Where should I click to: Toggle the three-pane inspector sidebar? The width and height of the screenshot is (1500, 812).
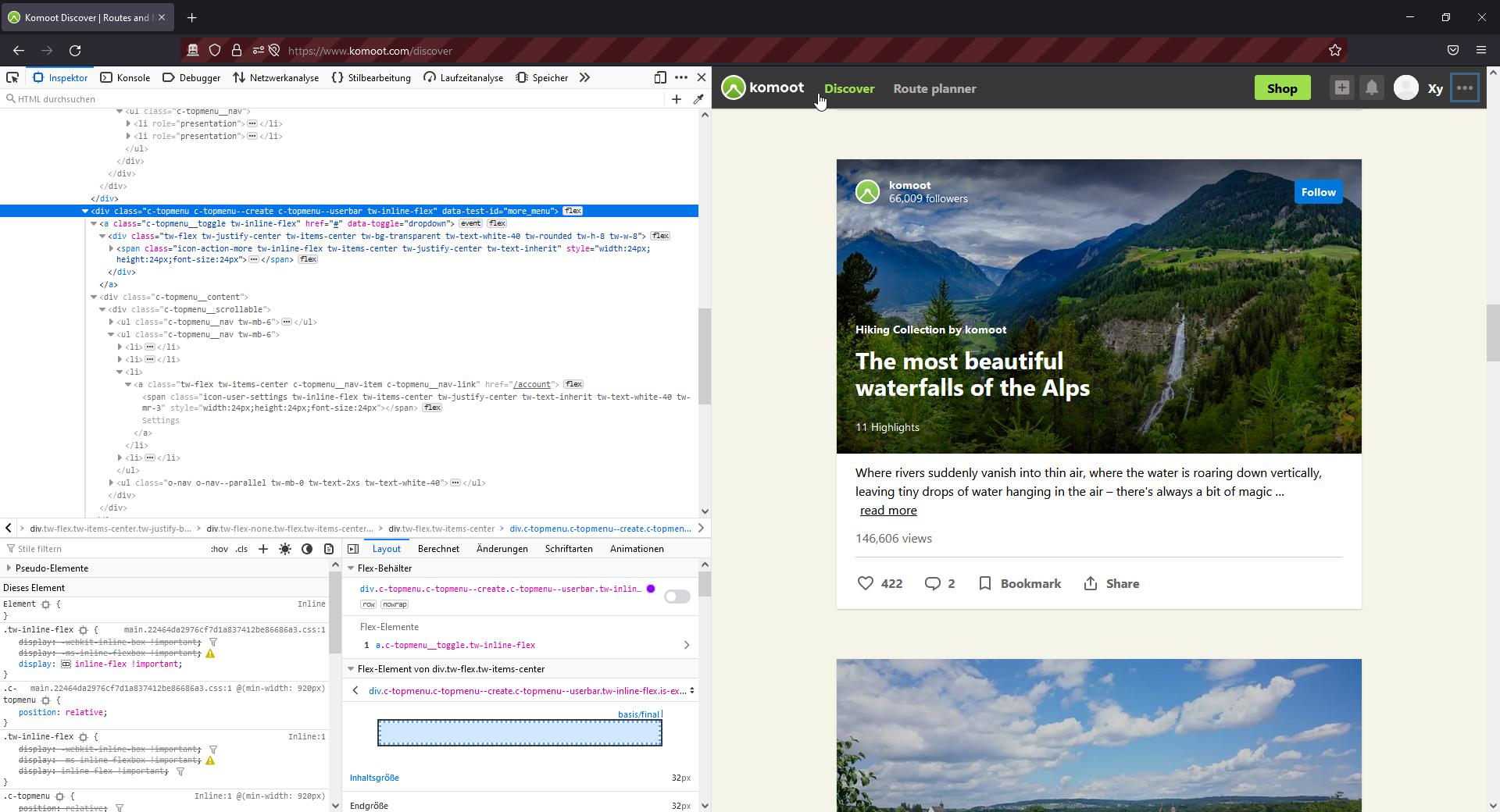pyautogui.click(x=353, y=549)
